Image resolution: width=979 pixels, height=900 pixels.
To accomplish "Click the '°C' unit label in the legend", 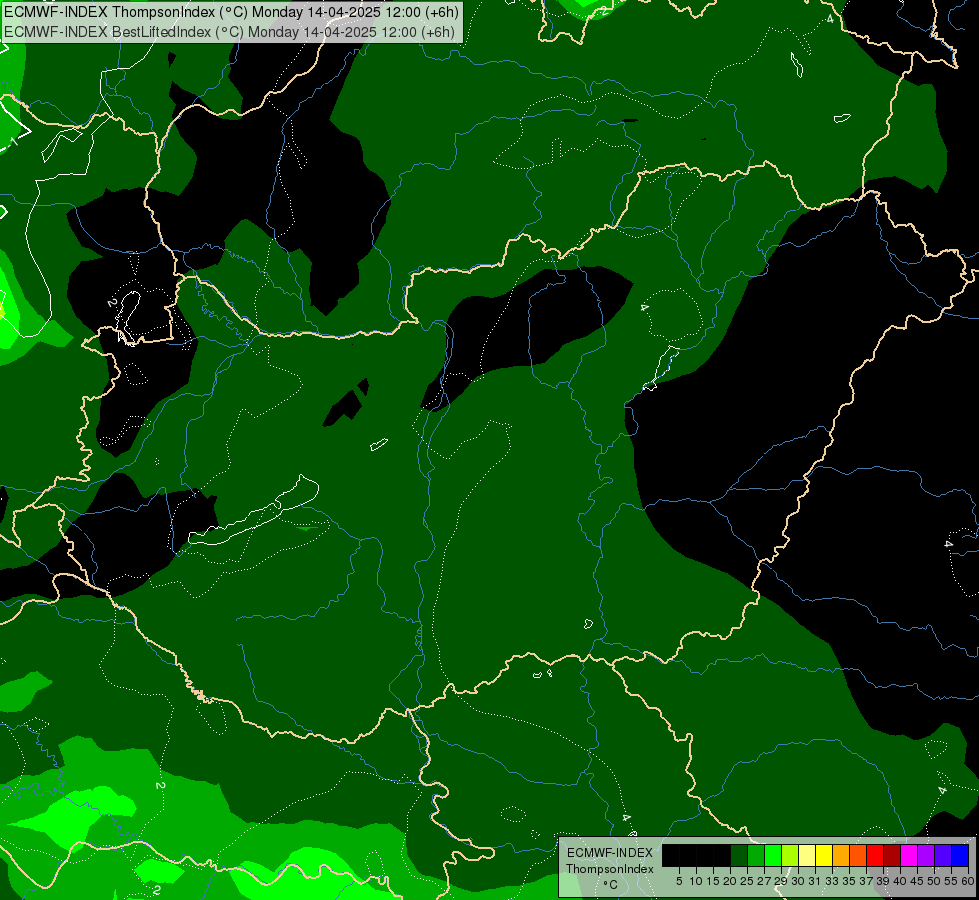I will [610, 885].
